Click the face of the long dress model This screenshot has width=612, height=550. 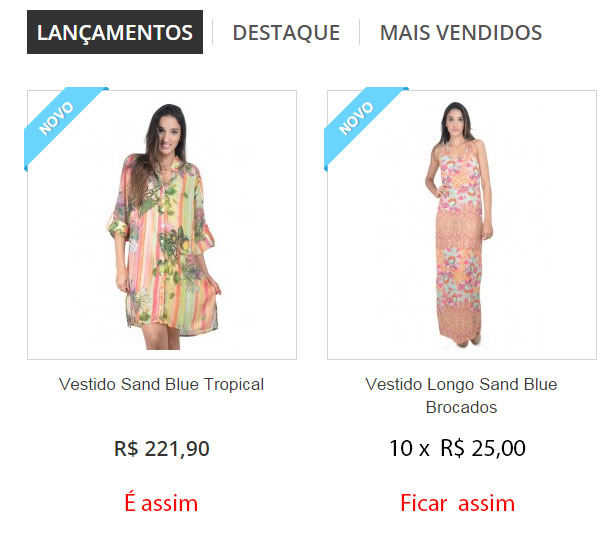pos(457,122)
